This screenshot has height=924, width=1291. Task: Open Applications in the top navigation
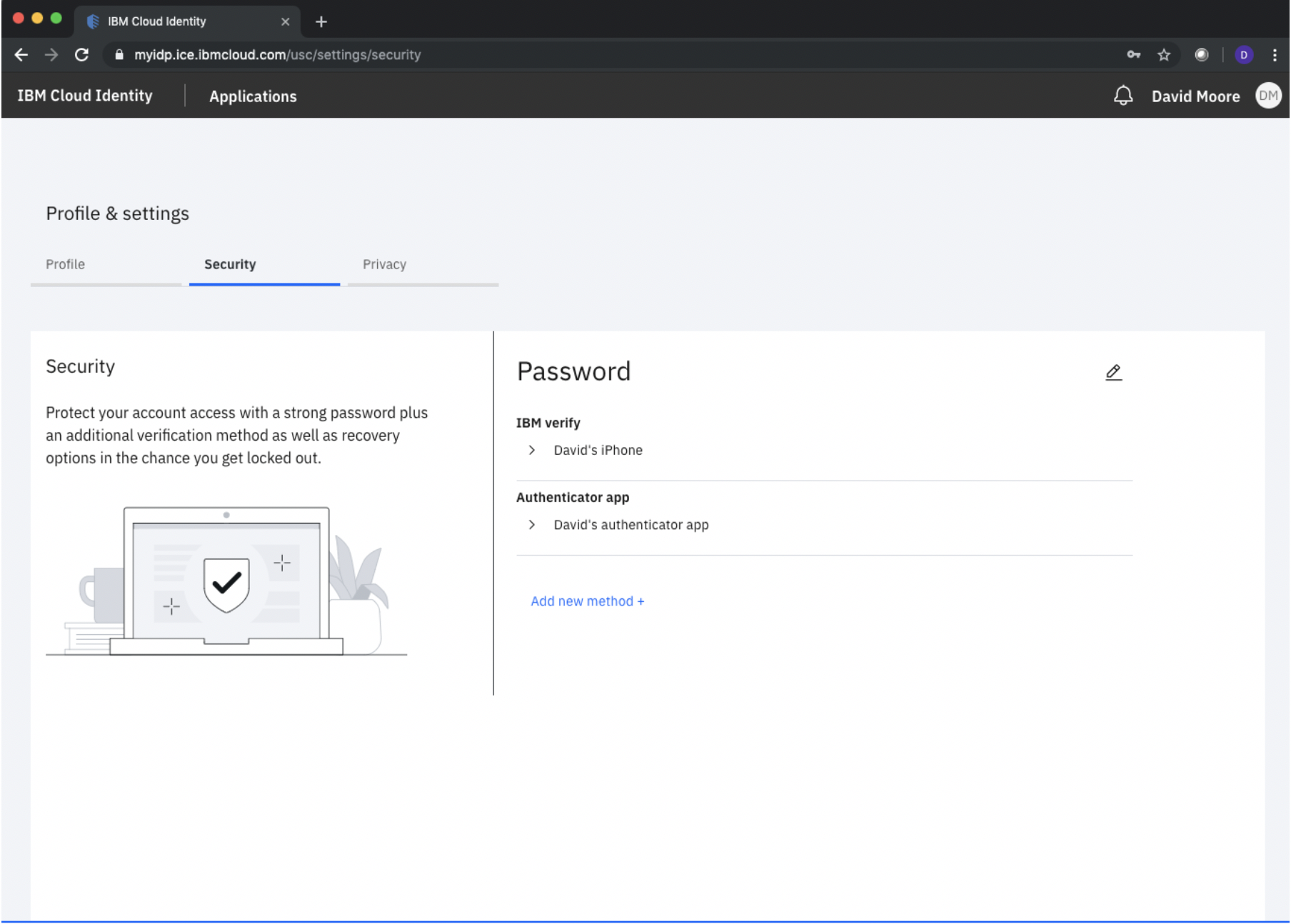point(253,96)
